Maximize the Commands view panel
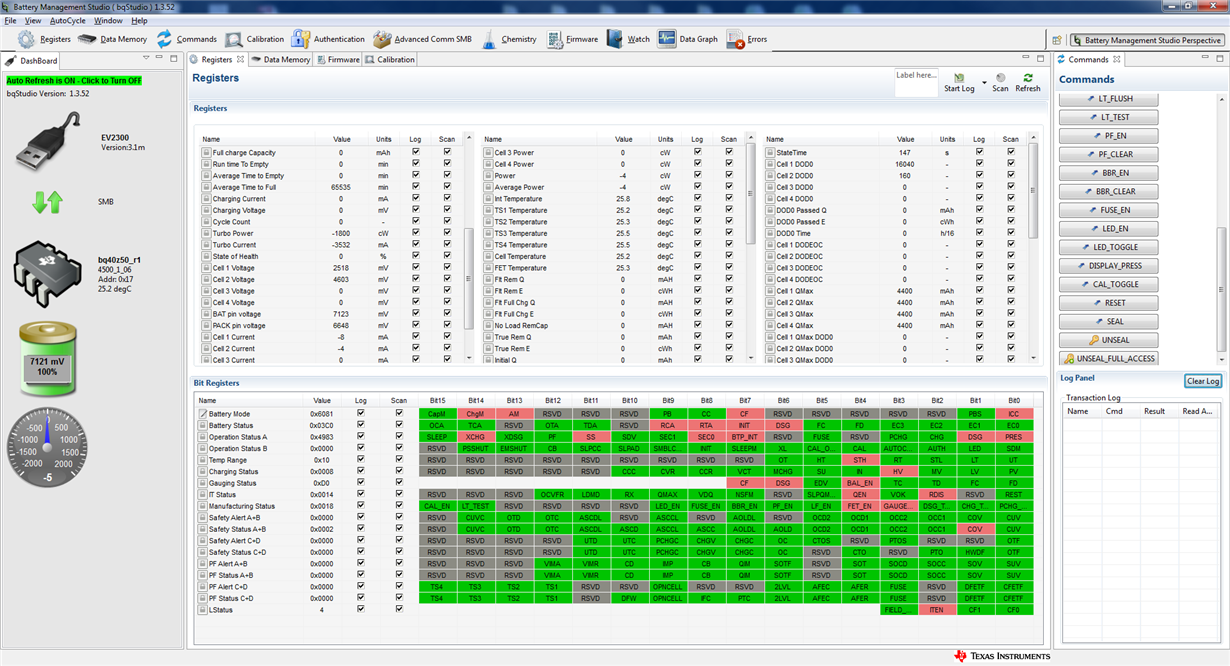 (1219, 60)
